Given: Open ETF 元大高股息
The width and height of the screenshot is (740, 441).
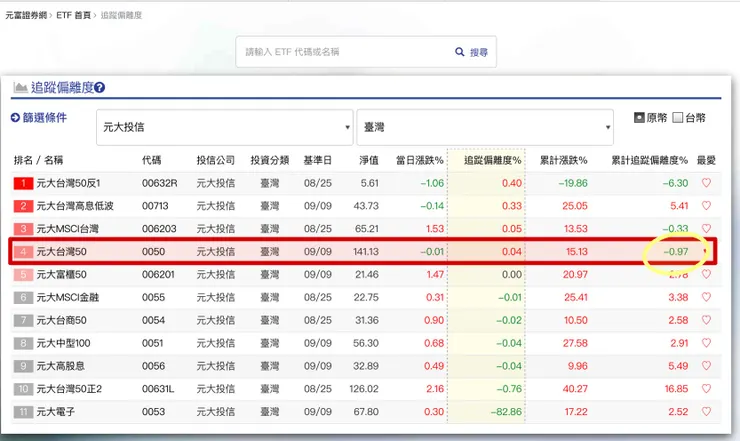Looking at the screenshot, I should tap(60, 366).
